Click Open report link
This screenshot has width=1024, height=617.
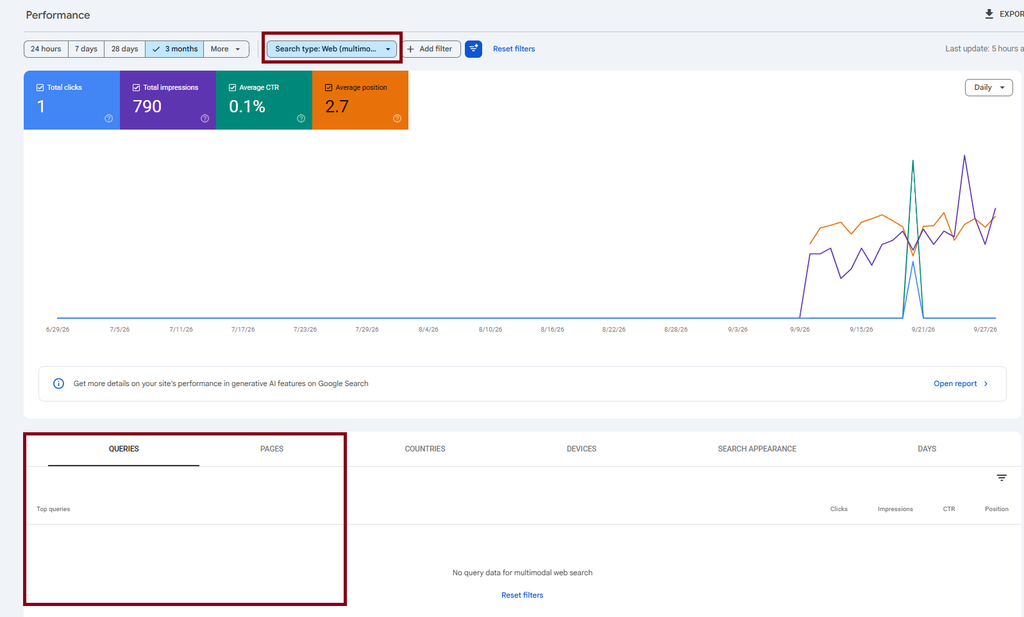click(960, 384)
